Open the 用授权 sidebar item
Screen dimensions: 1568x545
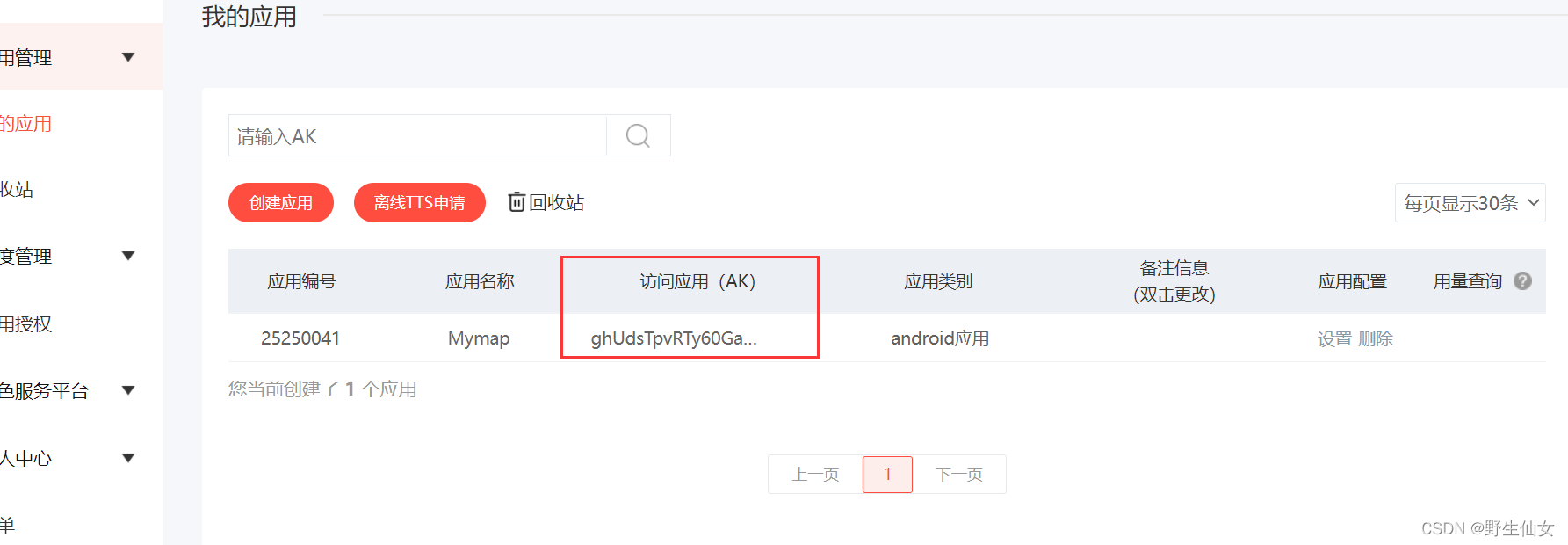coord(26,323)
